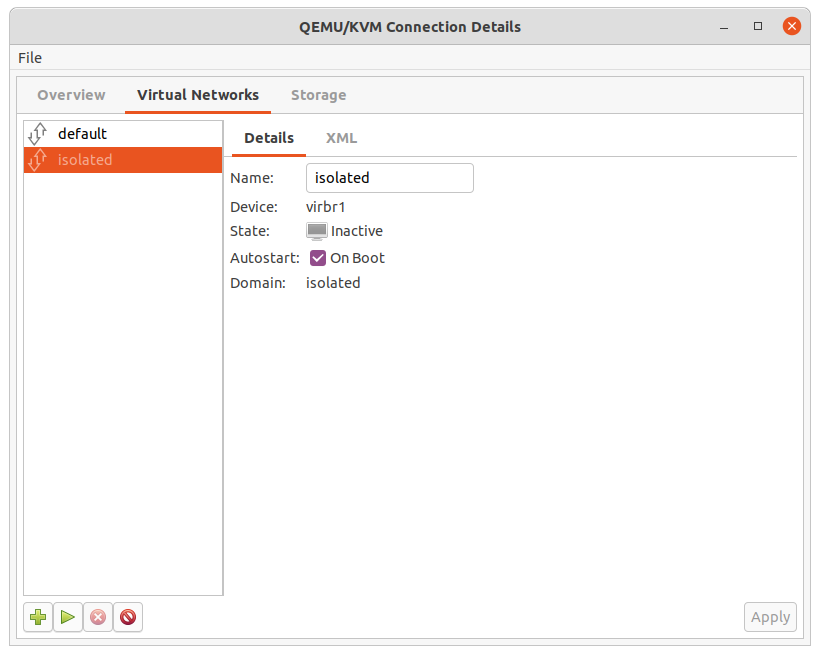The width and height of the screenshot is (820, 655).
Task: Minimize the Connection Details window
Action: point(724,27)
